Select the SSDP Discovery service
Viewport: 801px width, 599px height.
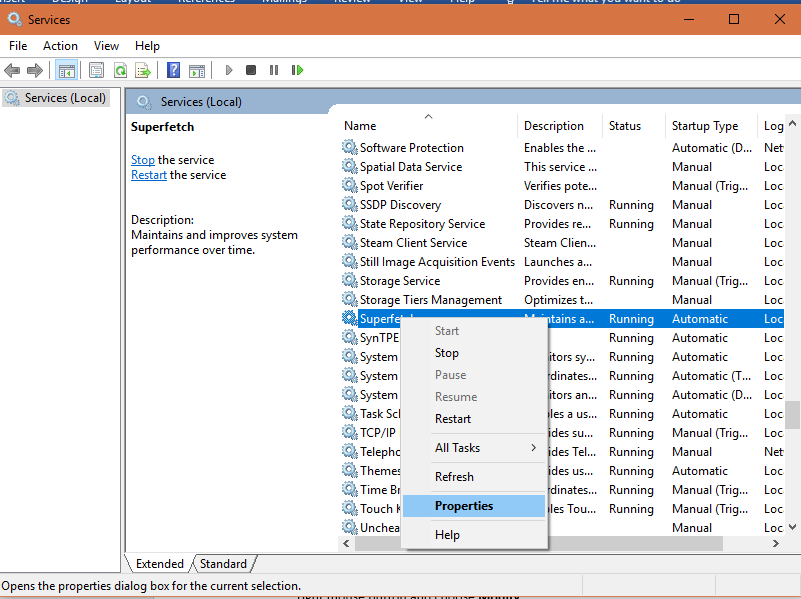pos(562,204)
